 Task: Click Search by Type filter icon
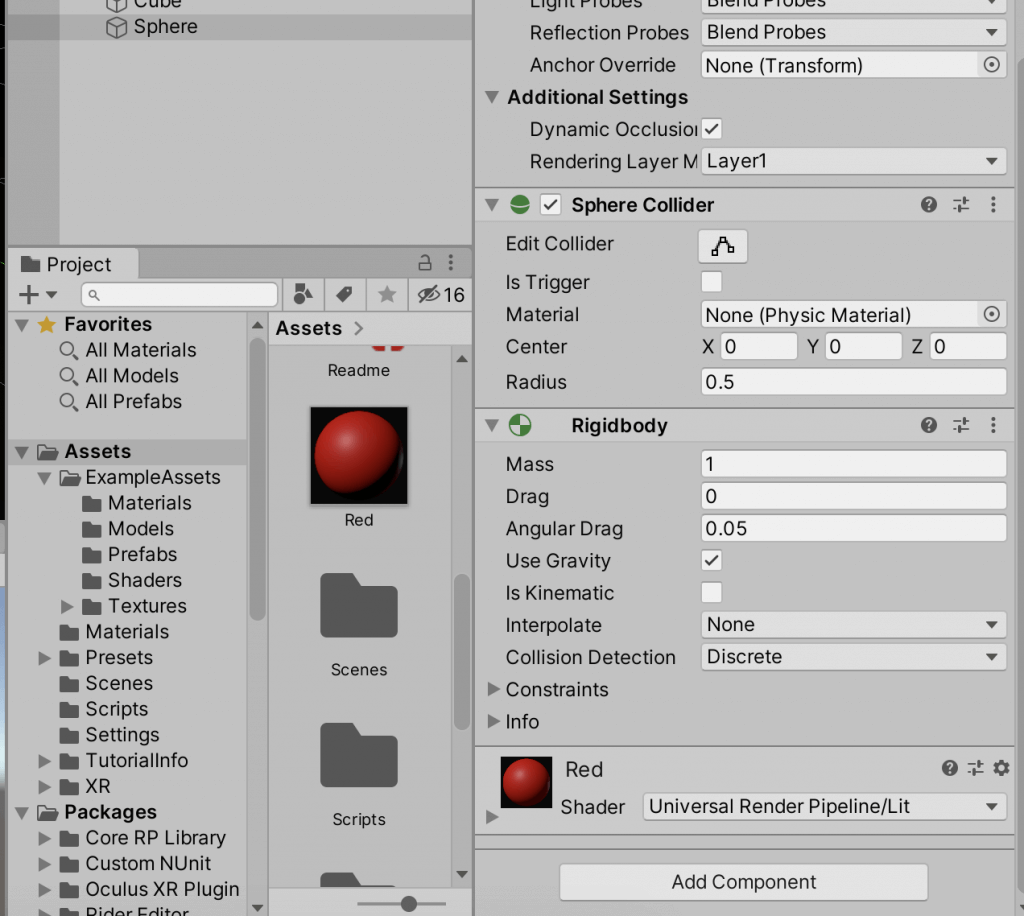coord(302,294)
